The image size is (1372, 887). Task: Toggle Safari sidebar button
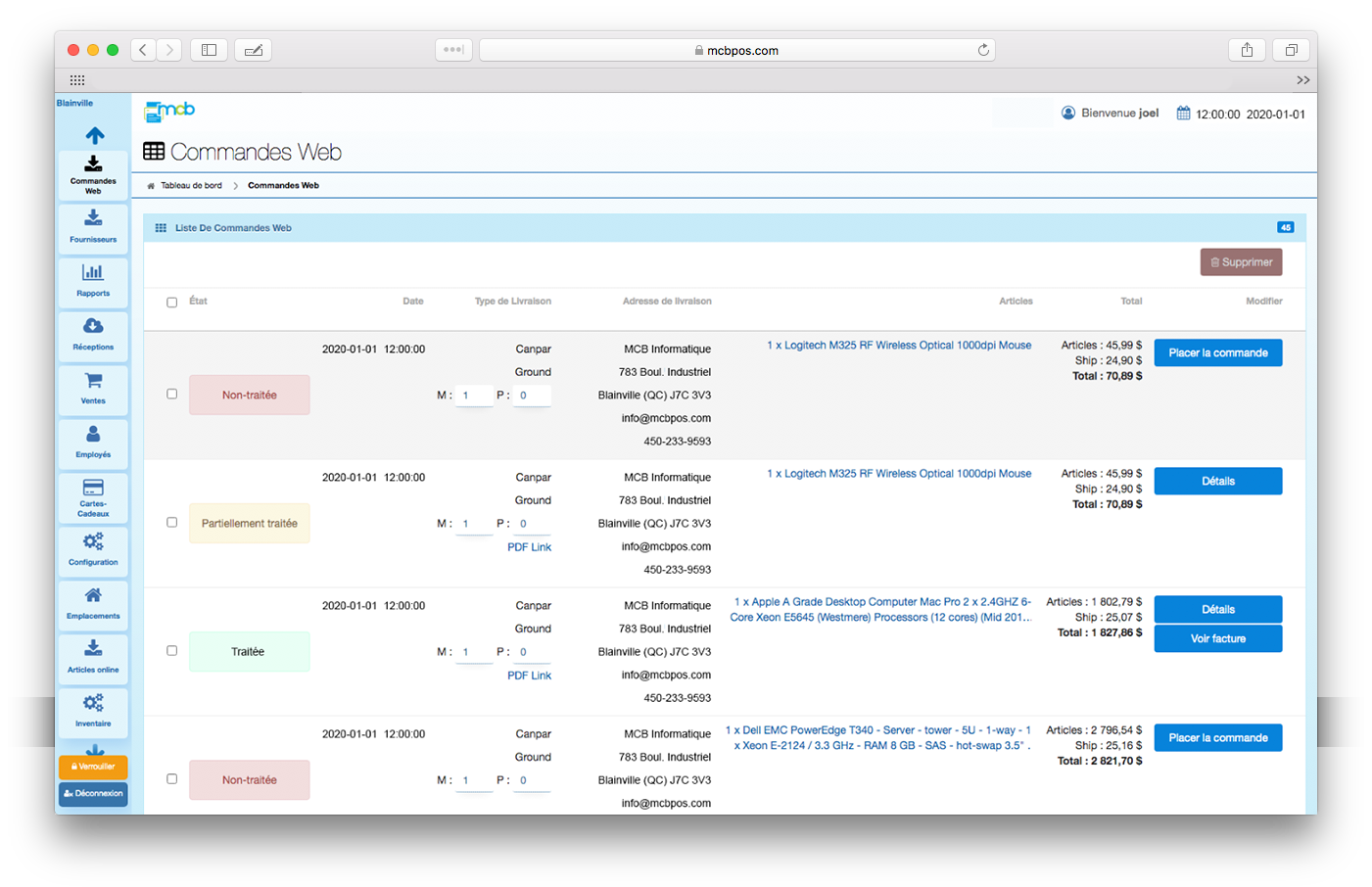pyautogui.click(x=209, y=50)
